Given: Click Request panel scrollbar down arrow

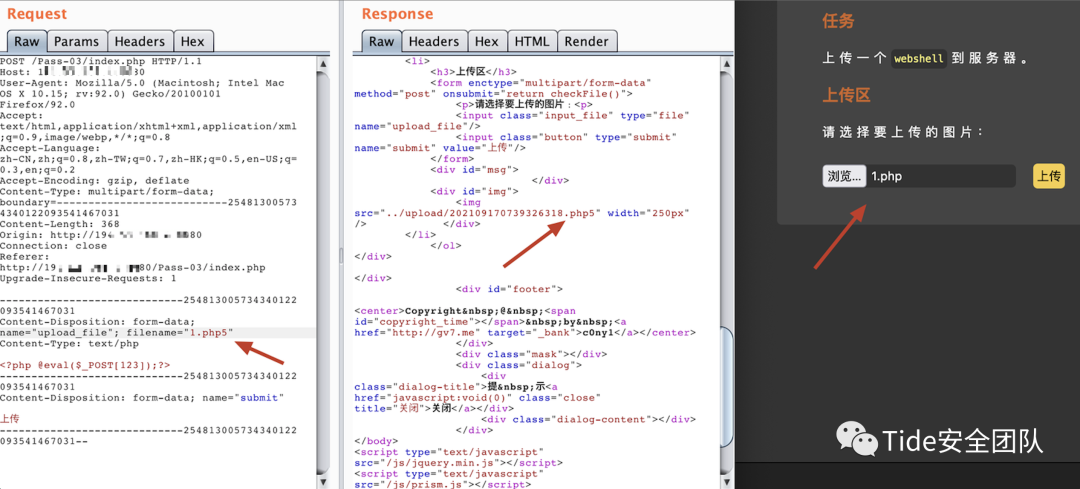Looking at the screenshot, I should click(323, 481).
